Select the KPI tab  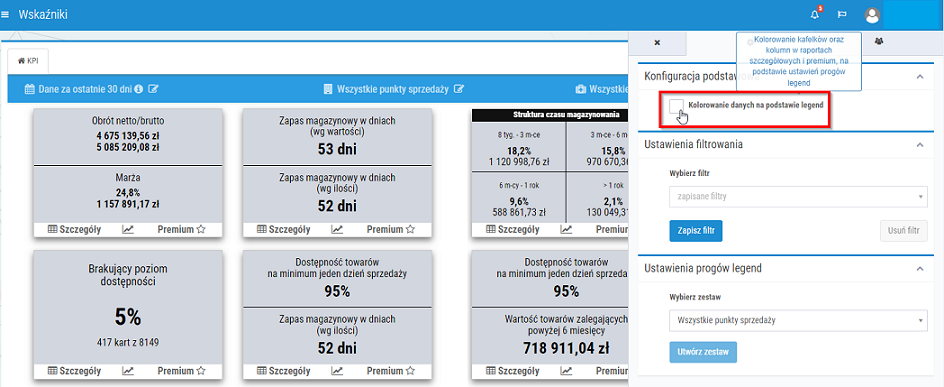click(x=28, y=61)
